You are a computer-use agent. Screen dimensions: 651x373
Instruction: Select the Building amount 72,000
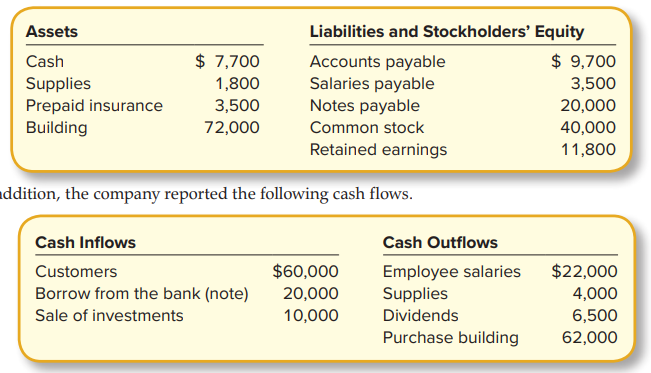[232, 128]
